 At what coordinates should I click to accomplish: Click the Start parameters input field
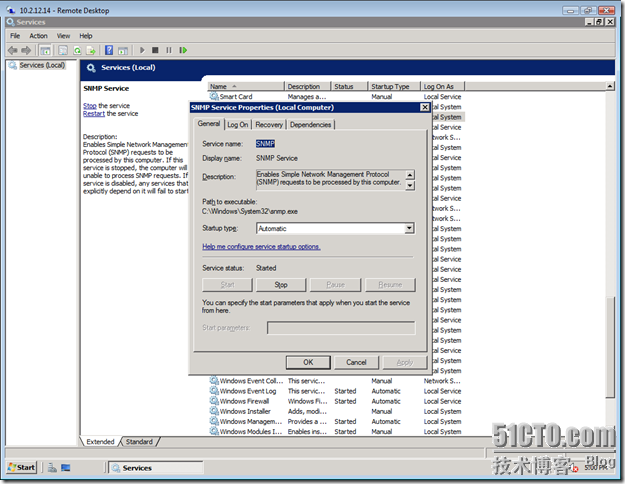341,328
